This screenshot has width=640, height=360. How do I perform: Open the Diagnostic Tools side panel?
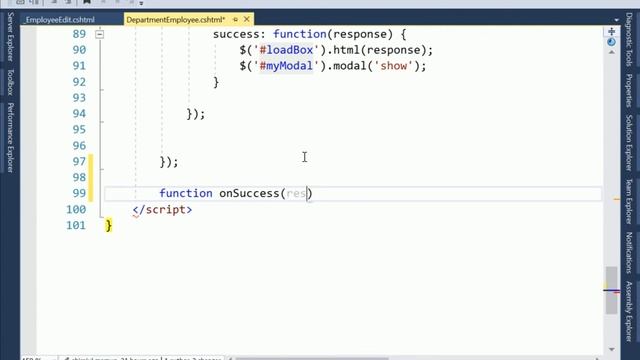(629, 40)
